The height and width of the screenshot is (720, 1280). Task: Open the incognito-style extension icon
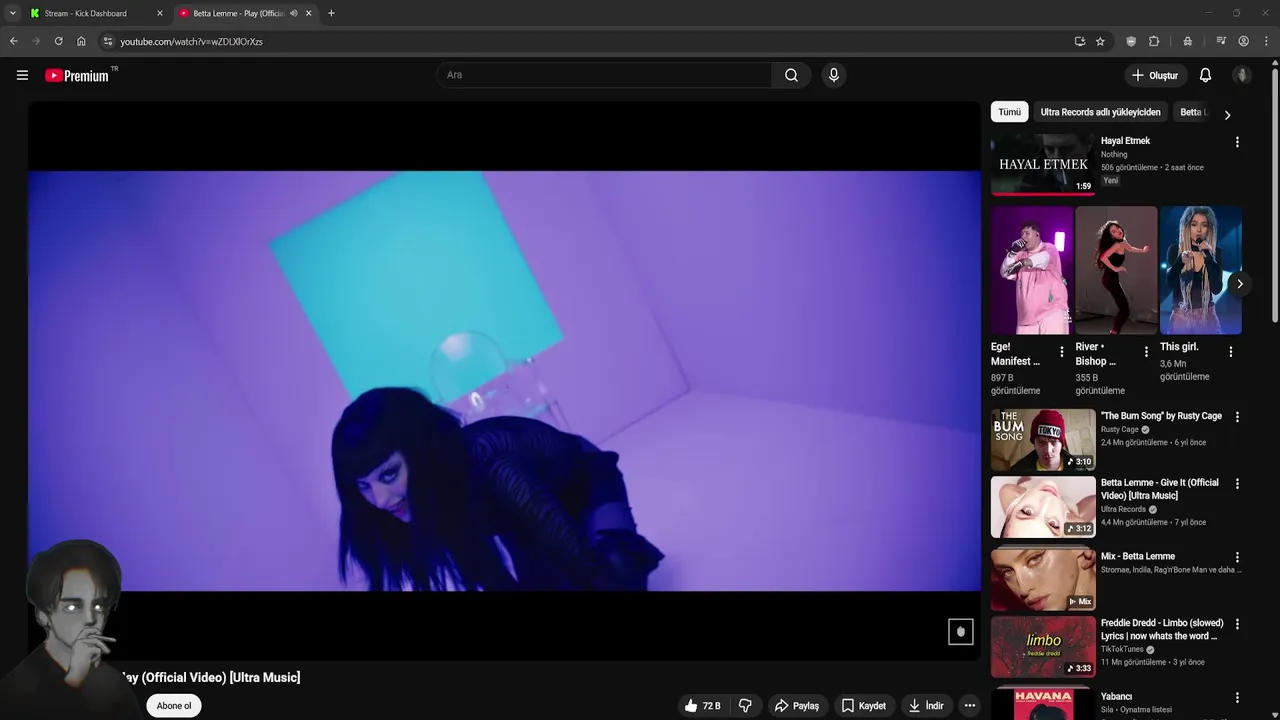[x=1187, y=41]
